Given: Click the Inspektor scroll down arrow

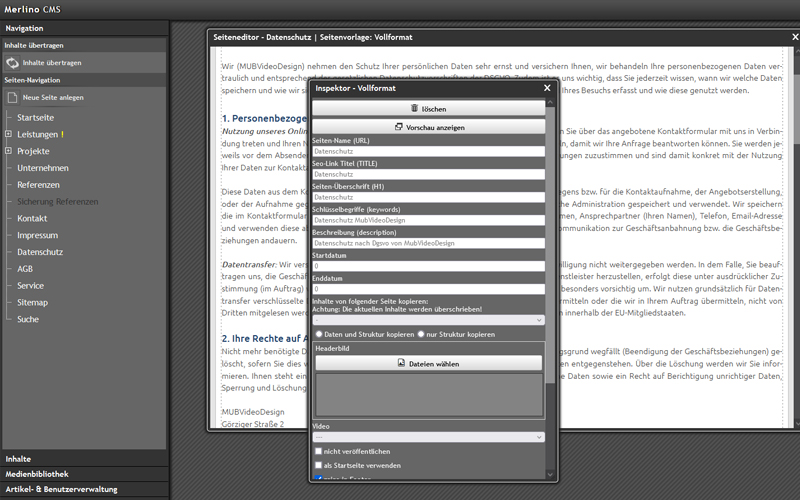Looking at the screenshot, I should tap(550, 474).
